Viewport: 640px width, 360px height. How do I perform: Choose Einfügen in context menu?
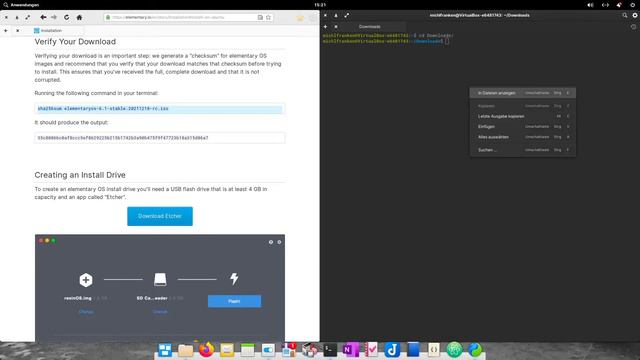(x=523, y=127)
